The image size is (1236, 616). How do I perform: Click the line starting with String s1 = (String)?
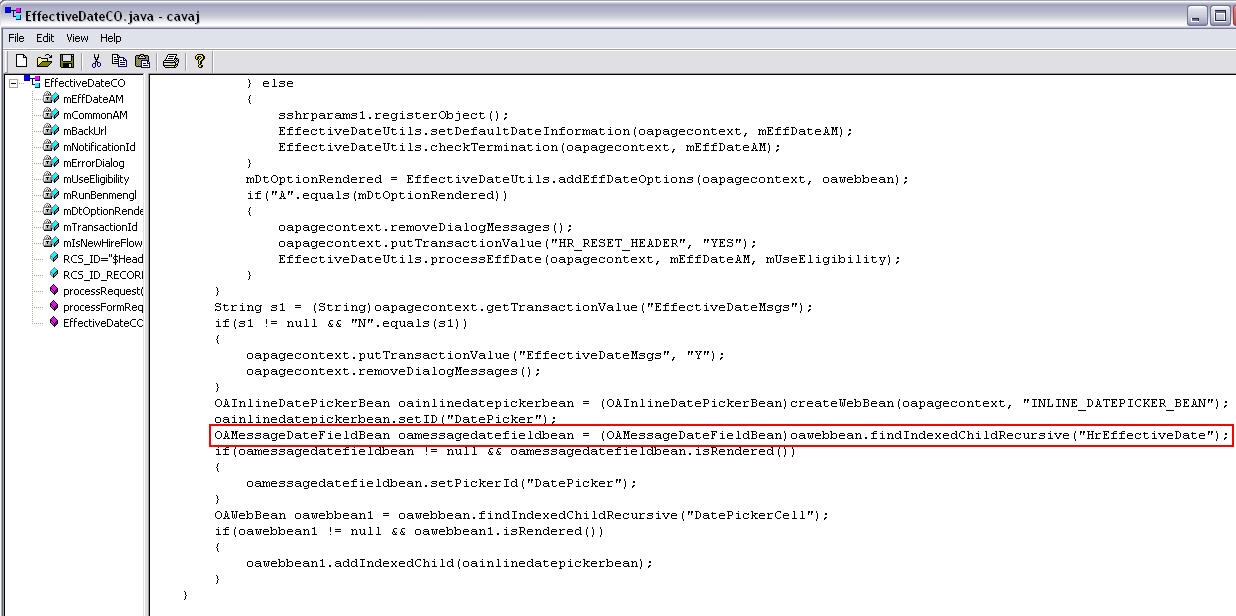[x=514, y=307]
